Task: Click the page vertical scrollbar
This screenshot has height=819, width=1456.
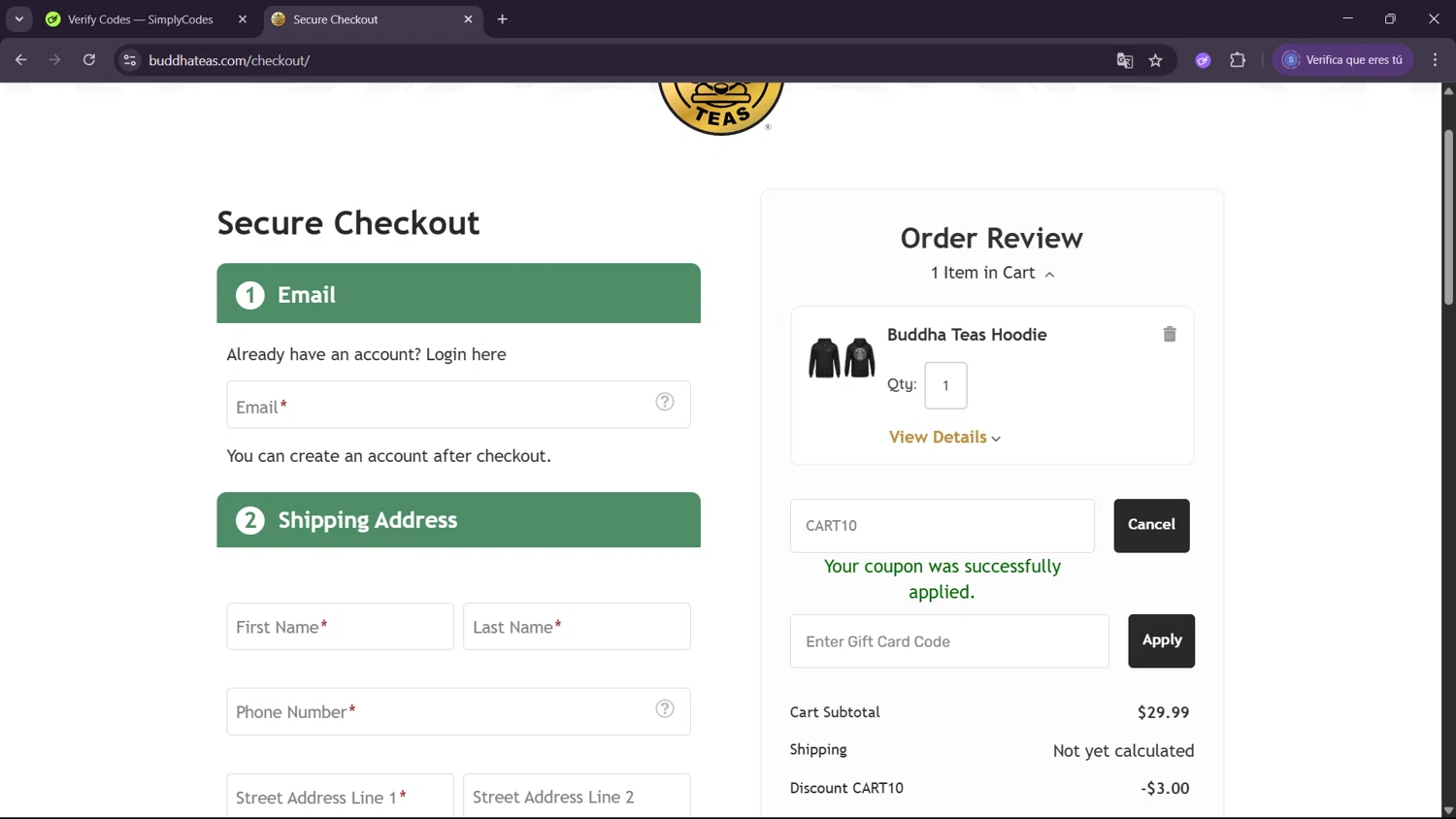Action: point(1448,216)
